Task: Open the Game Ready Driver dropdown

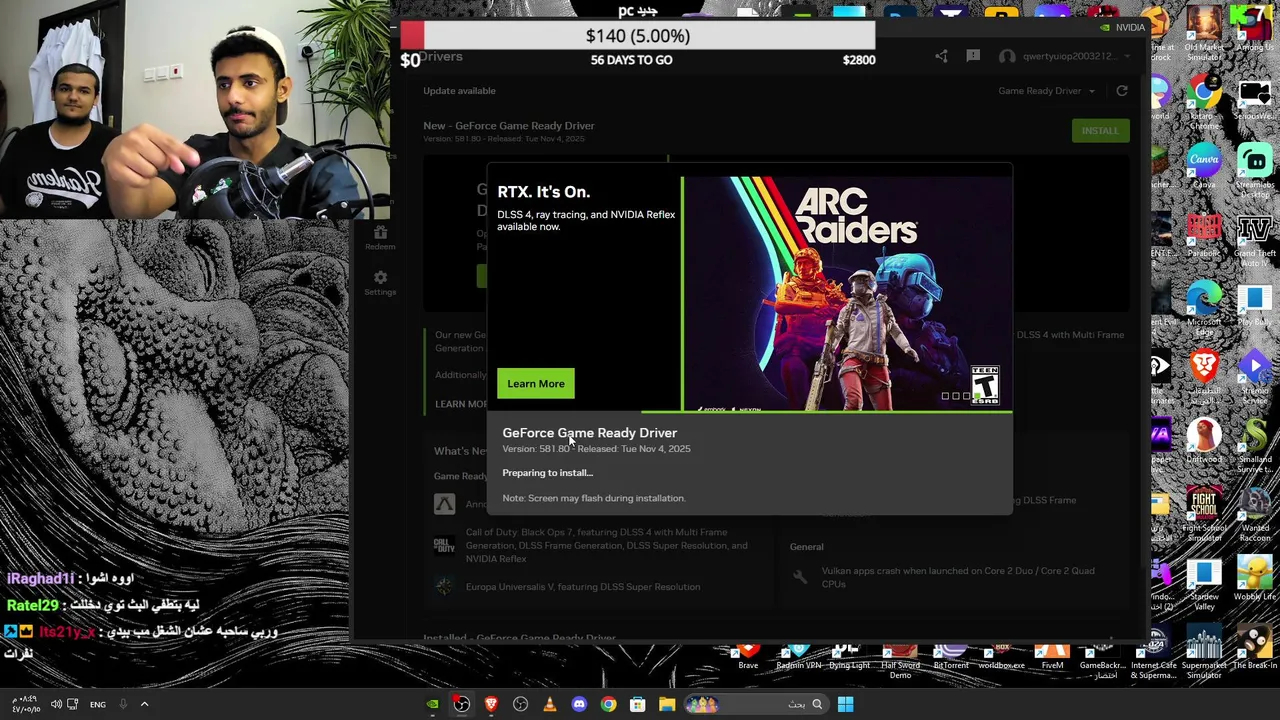Action: 1046,91
